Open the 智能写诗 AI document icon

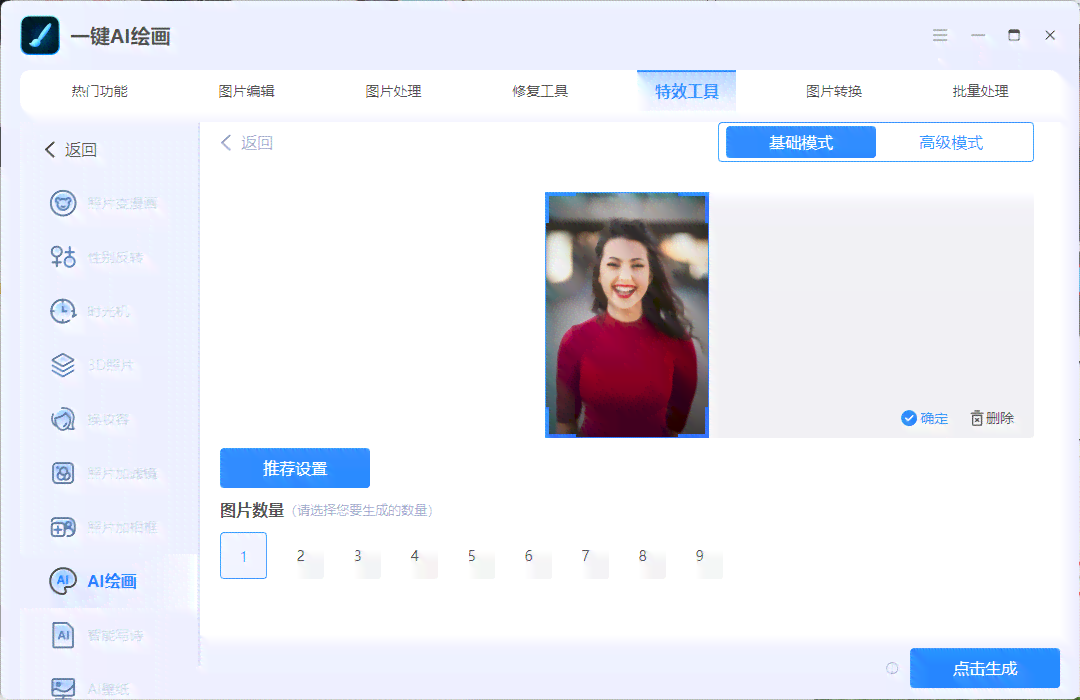63,635
